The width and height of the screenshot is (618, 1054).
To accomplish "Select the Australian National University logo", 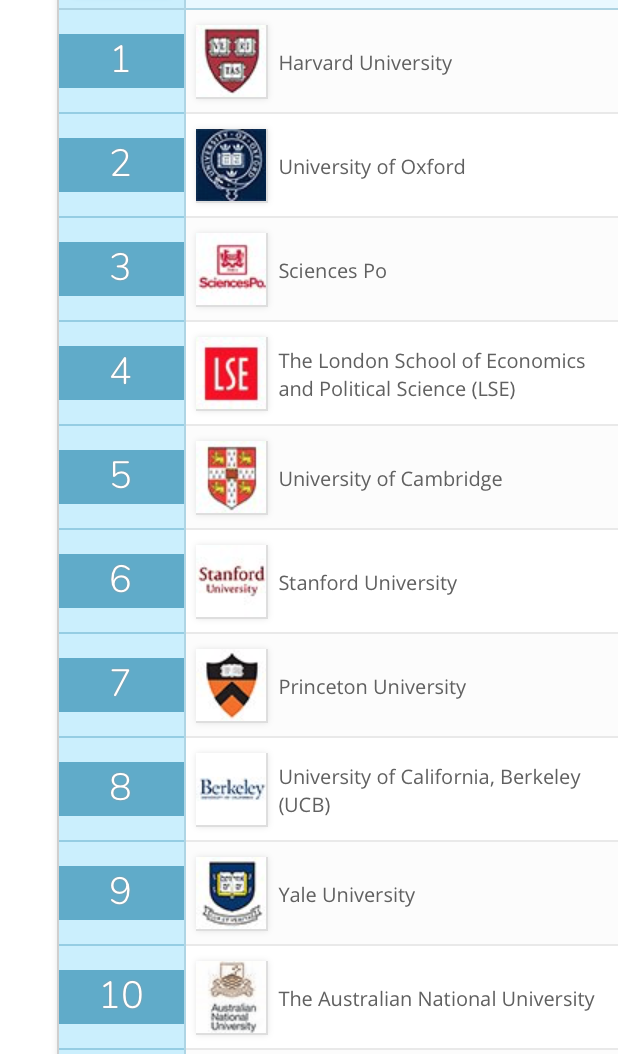I will click(231, 997).
